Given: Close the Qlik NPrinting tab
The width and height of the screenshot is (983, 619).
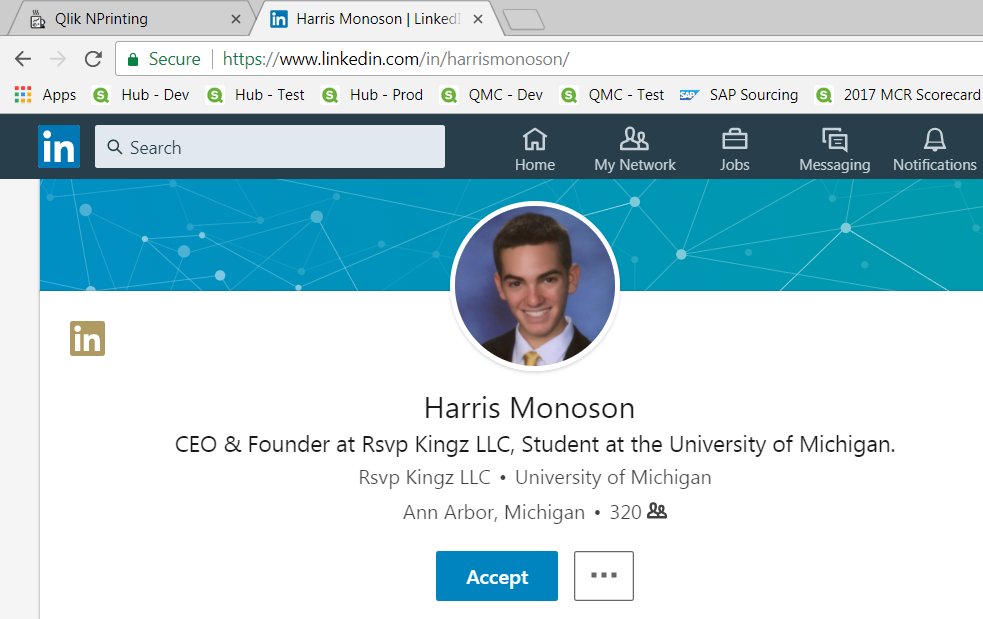Looking at the screenshot, I should 236,19.
